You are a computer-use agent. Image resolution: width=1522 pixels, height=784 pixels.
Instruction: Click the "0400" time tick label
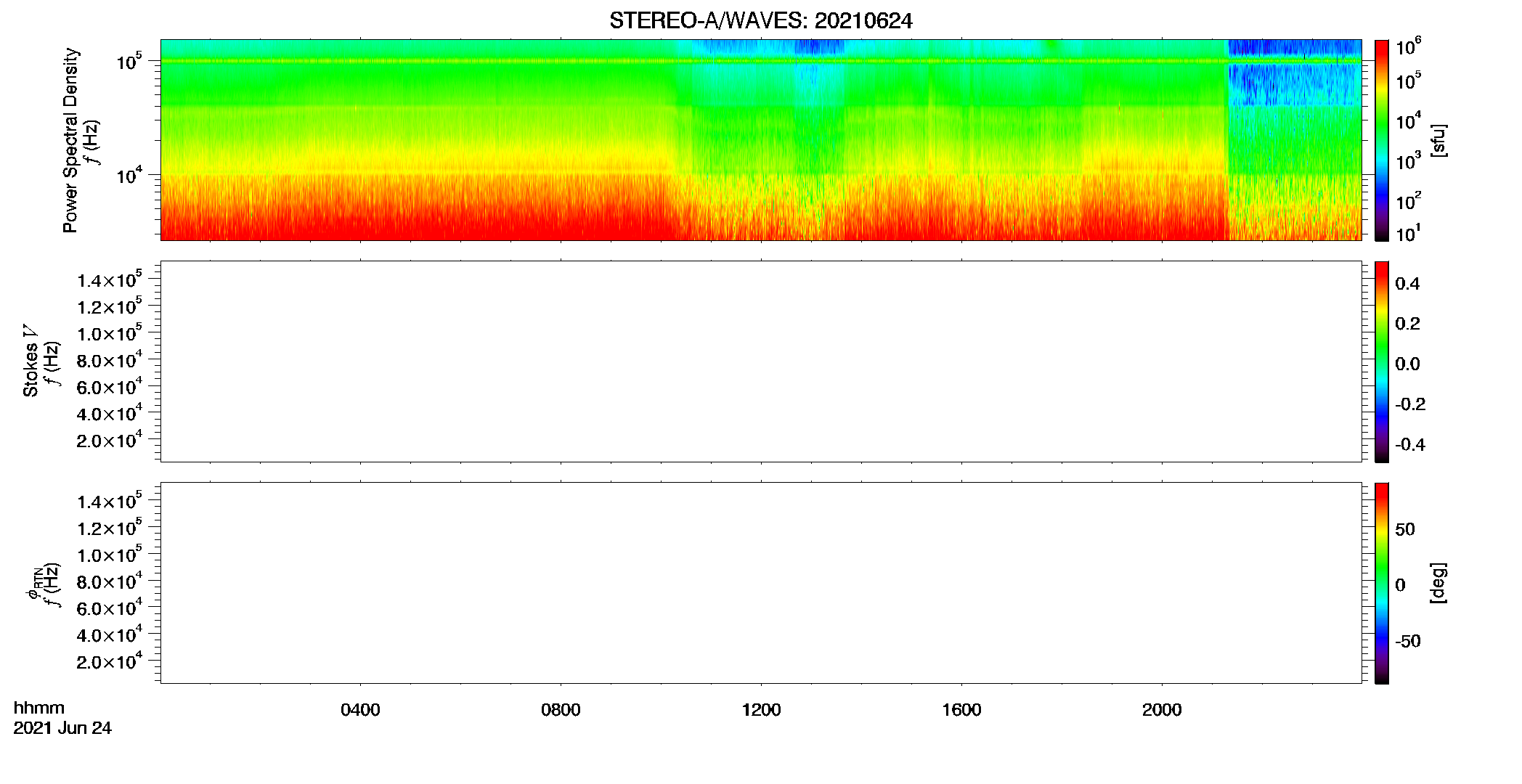click(360, 710)
